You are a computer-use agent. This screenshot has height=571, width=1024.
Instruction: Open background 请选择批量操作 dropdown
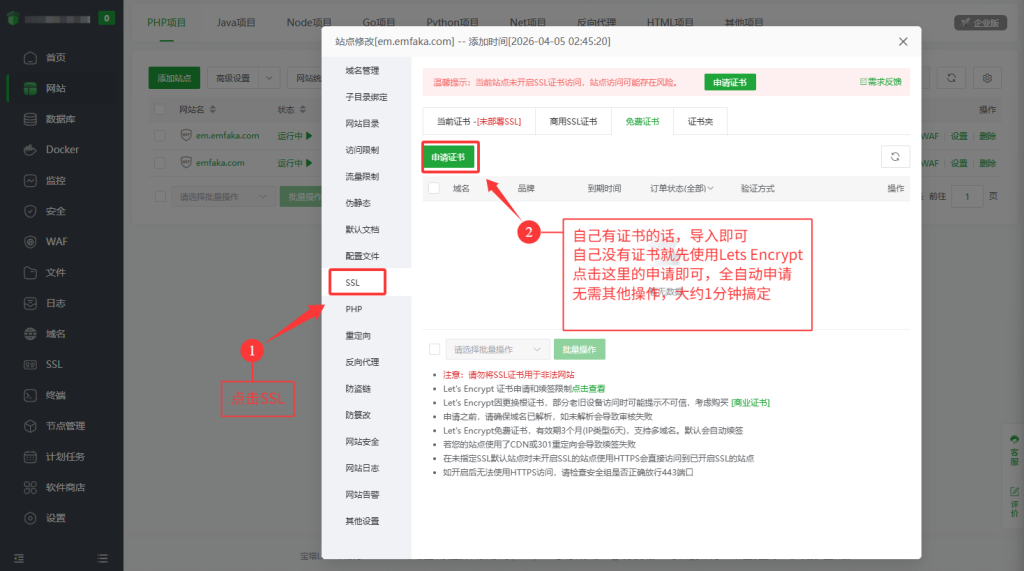223,197
